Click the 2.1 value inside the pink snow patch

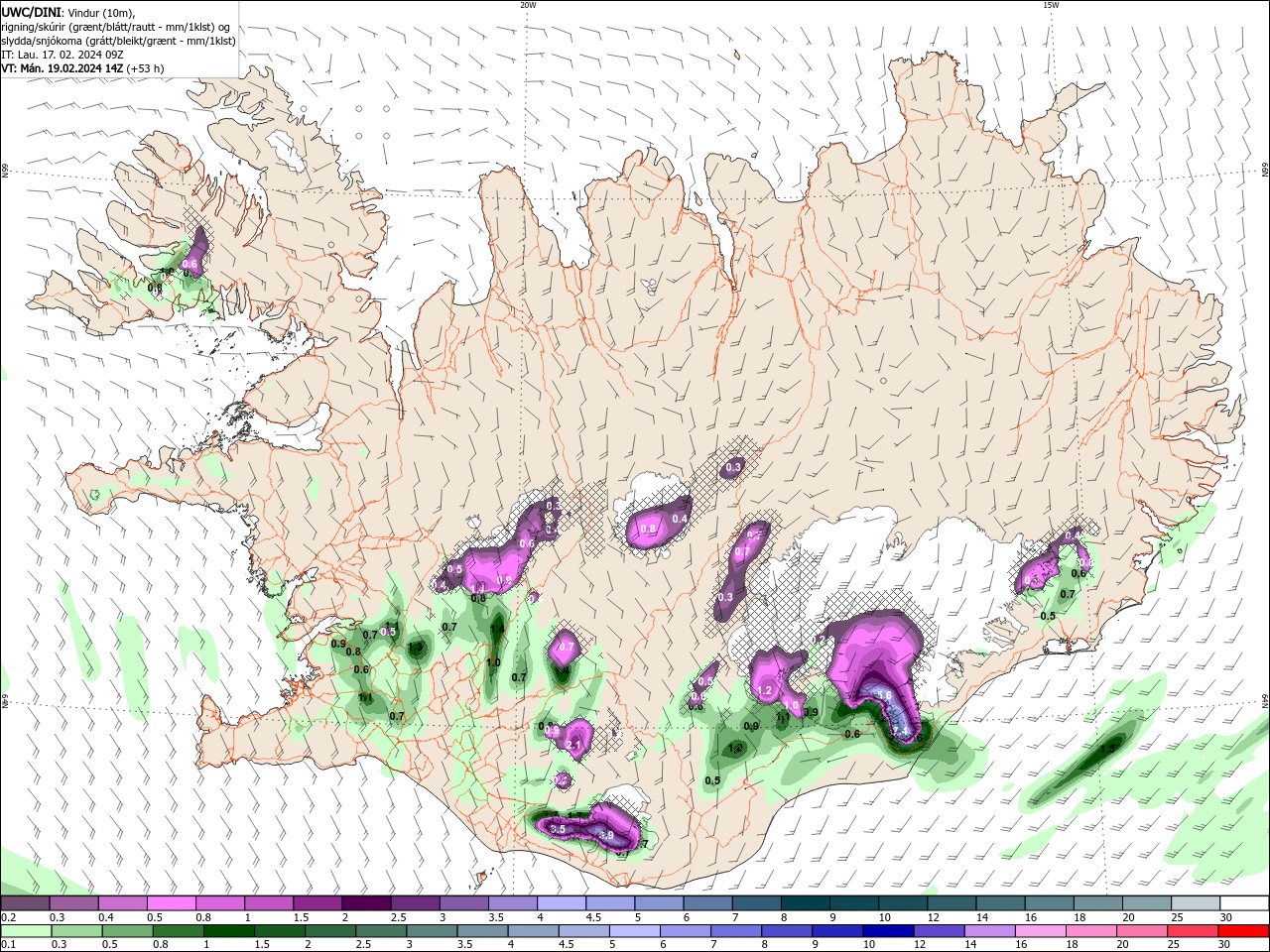click(x=573, y=745)
